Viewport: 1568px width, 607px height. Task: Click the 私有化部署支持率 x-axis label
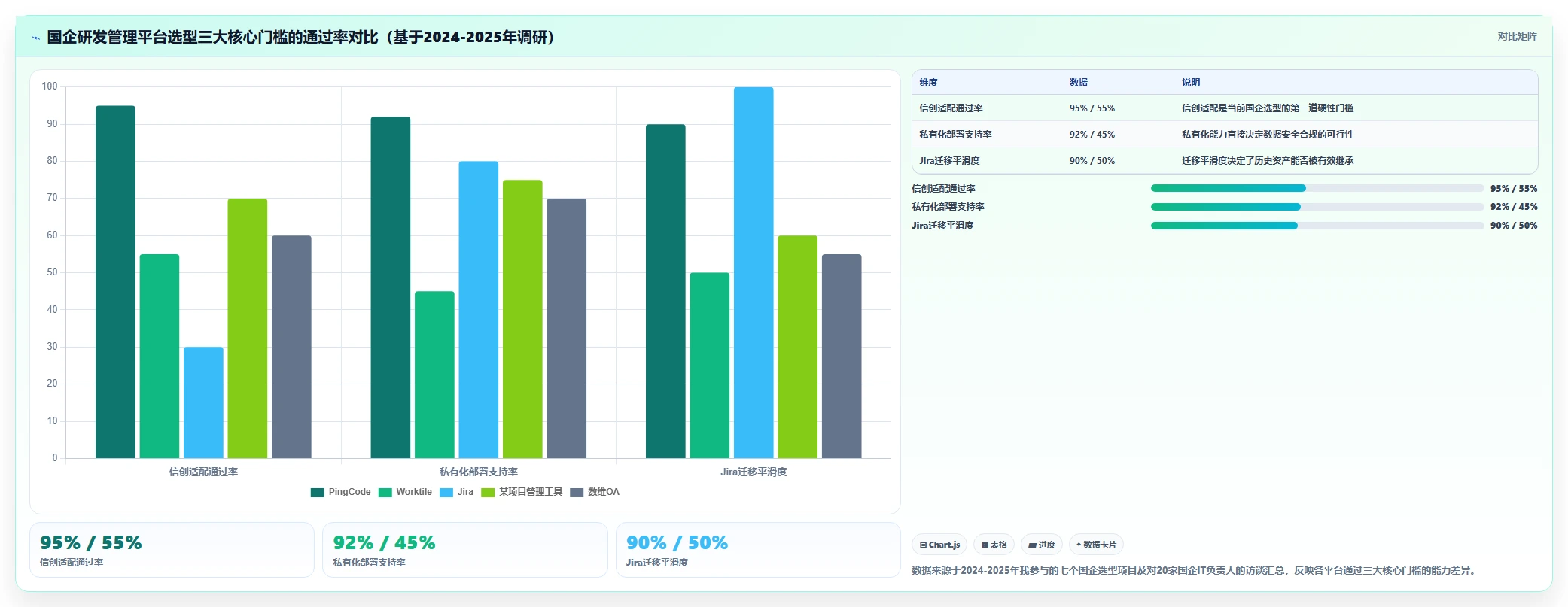479,472
